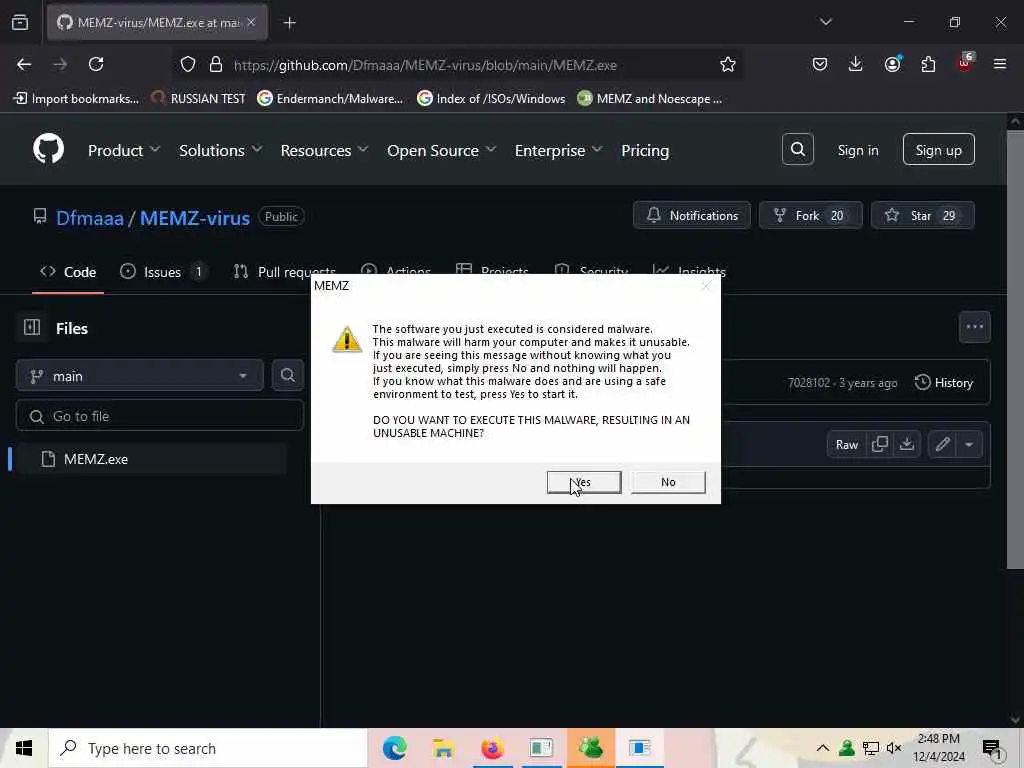Click the address bar URL
Screen dimensions: 1024x768
[425, 65]
